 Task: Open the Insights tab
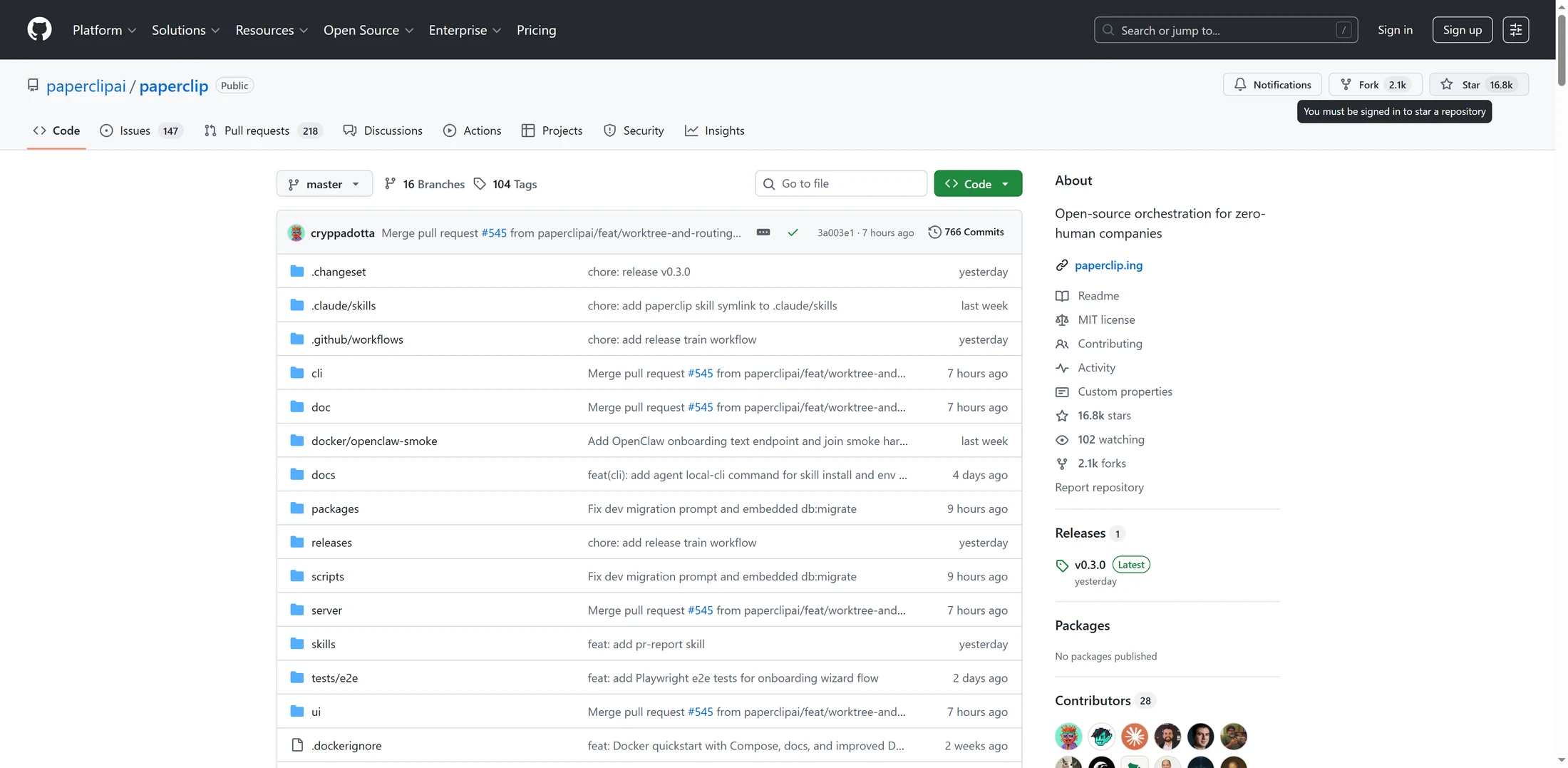coord(715,130)
